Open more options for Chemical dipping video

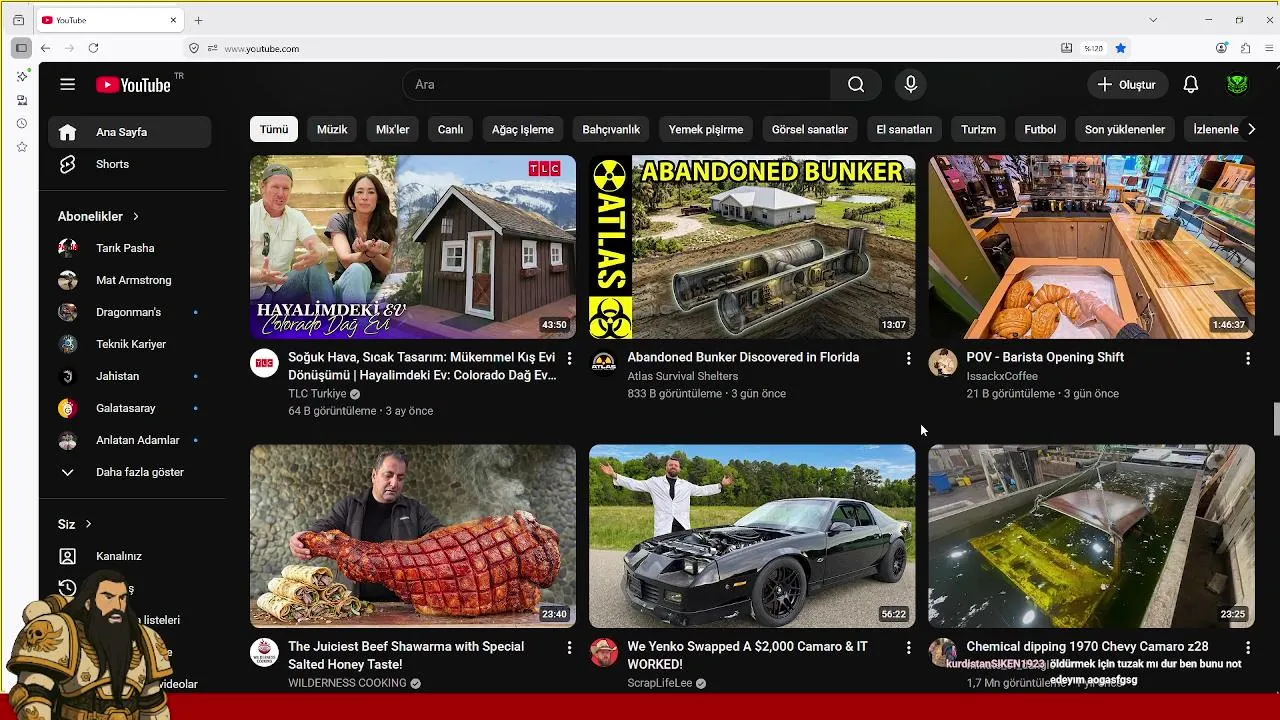point(1247,648)
